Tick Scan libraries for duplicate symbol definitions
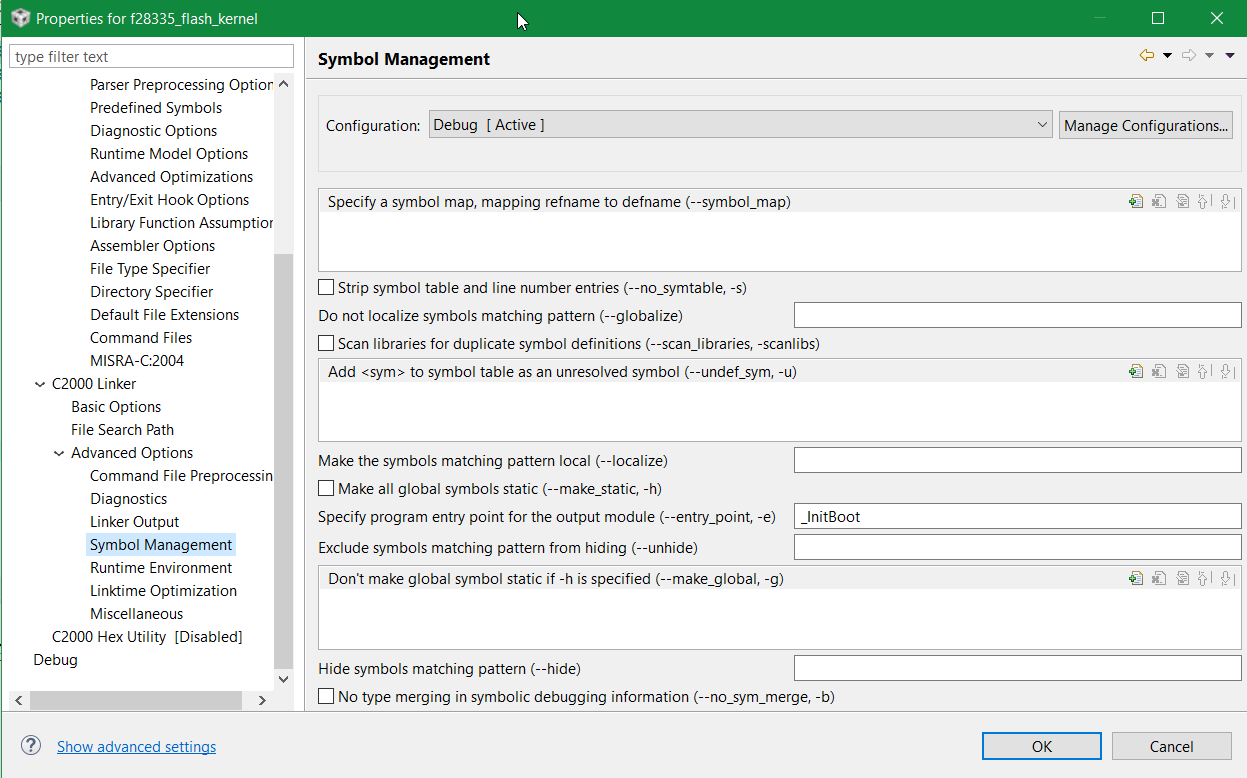1247x778 pixels. (326, 344)
